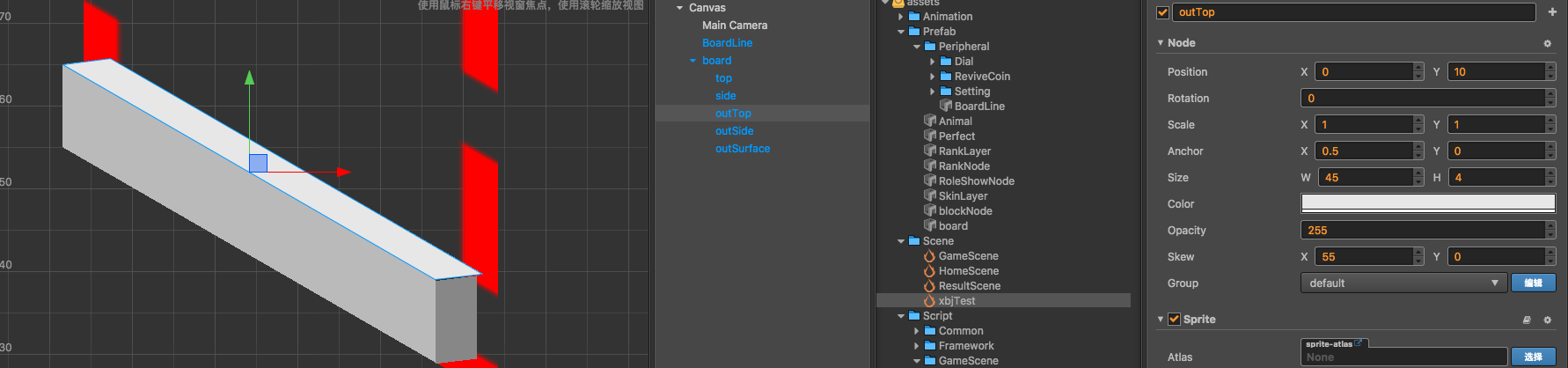Image resolution: width=1568 pixels, height=368 pixels.
Task: Open the Group default dropdown
Action: (x=1403, y=283)
